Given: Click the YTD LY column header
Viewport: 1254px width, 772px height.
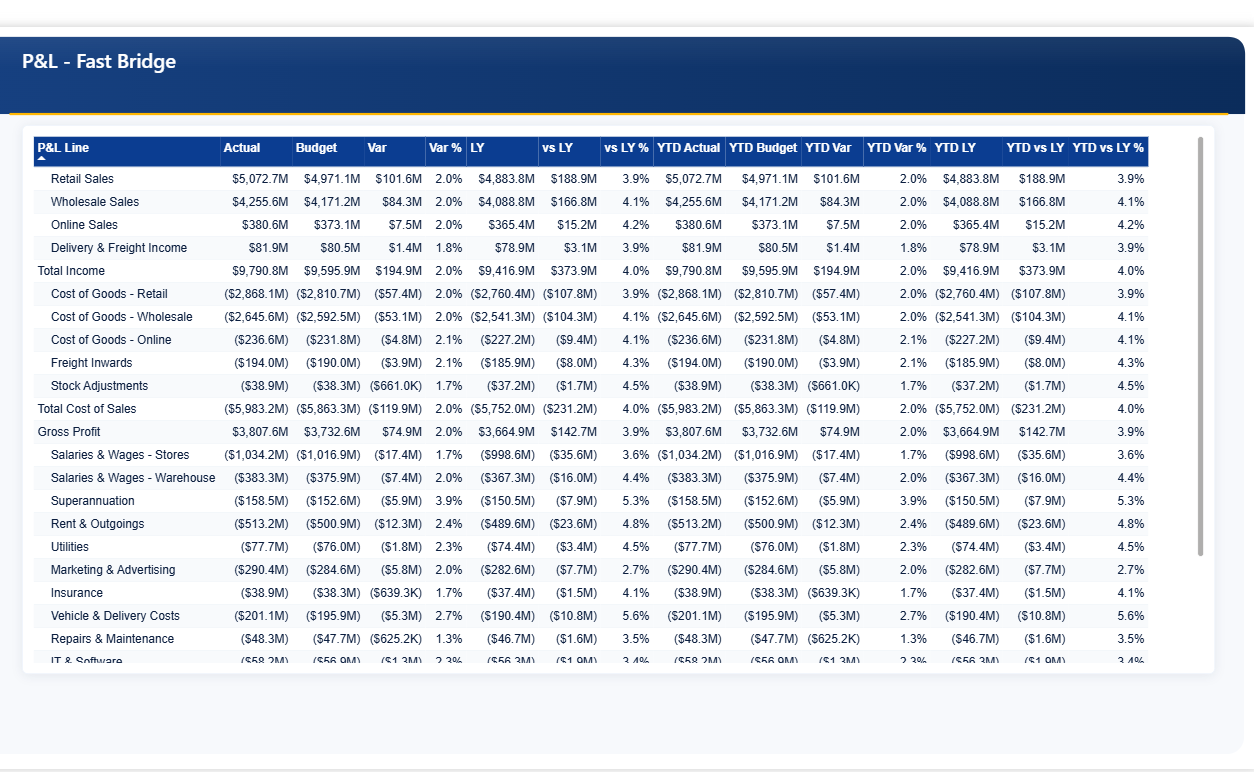Looking at the screenshot, I should [x=967, y=151].
